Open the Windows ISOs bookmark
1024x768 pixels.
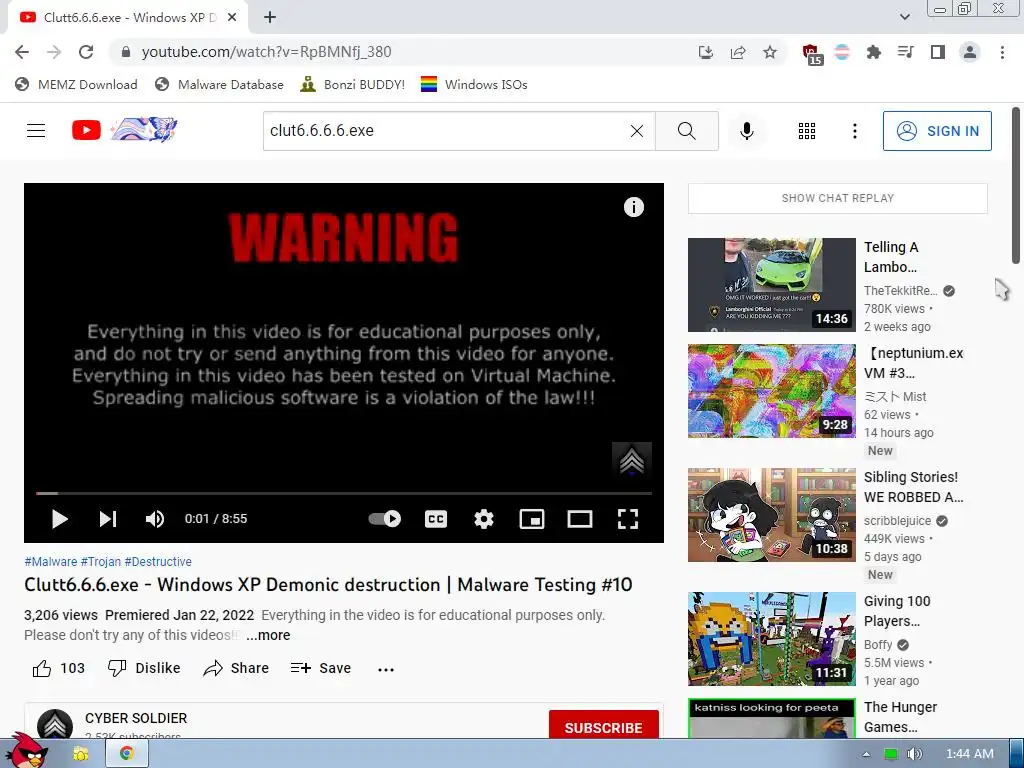pyautogui.click(x=474, y=85)
